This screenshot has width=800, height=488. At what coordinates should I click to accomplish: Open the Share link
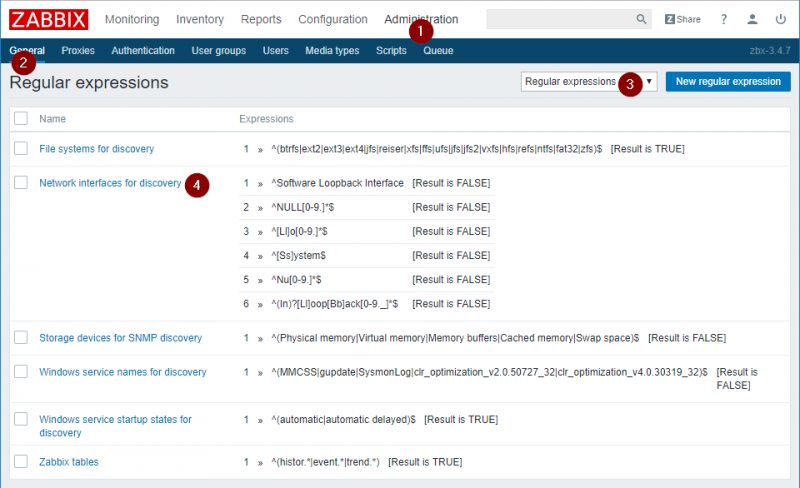(683, 19)
